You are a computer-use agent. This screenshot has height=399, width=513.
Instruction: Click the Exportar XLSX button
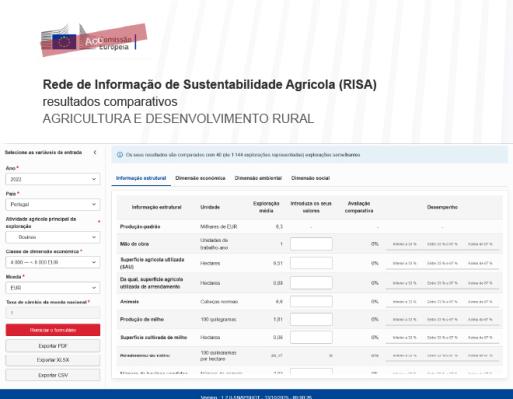click(53, 360)
